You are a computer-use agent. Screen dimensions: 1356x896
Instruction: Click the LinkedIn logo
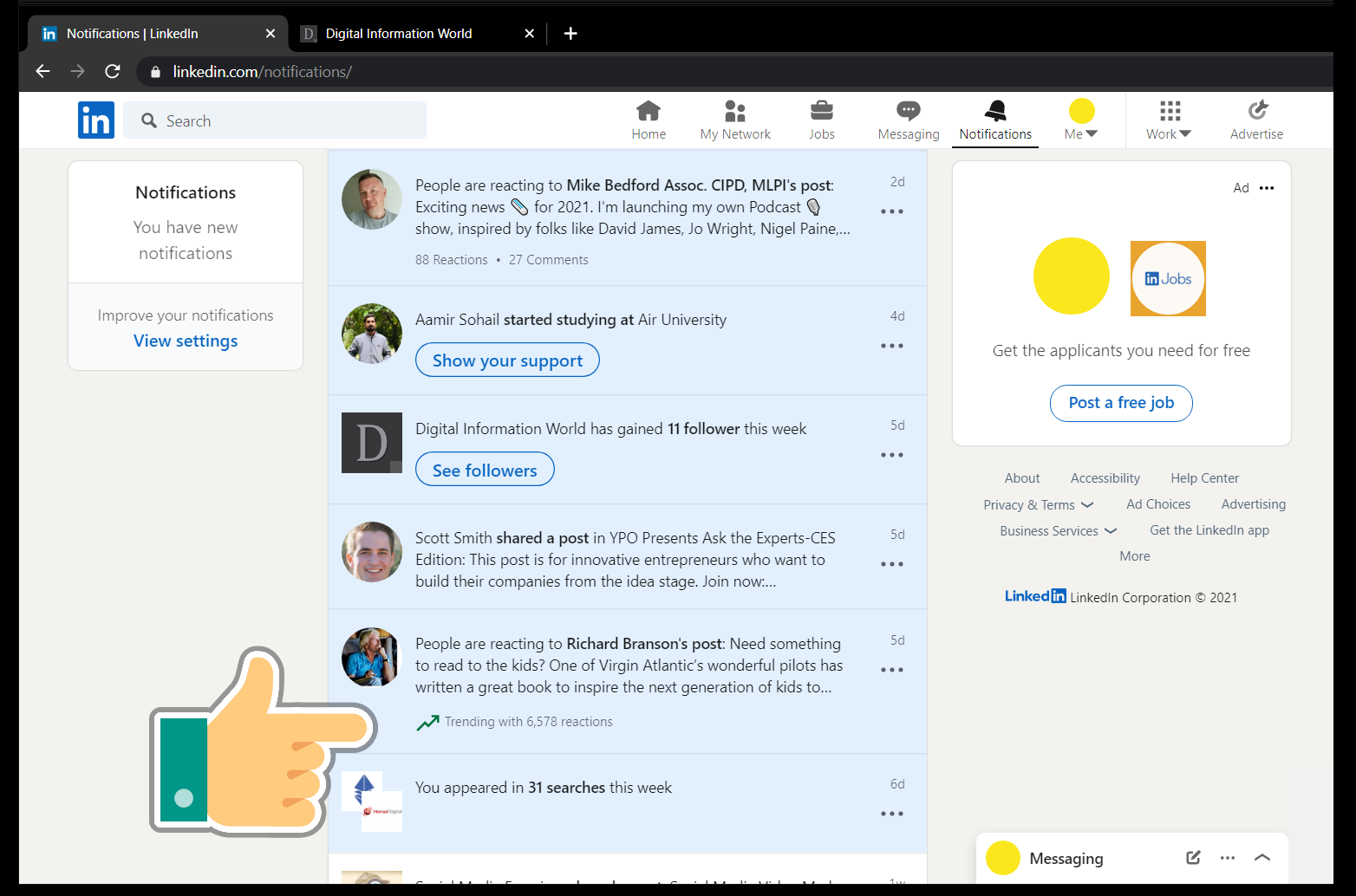click(x=95, y=120)
